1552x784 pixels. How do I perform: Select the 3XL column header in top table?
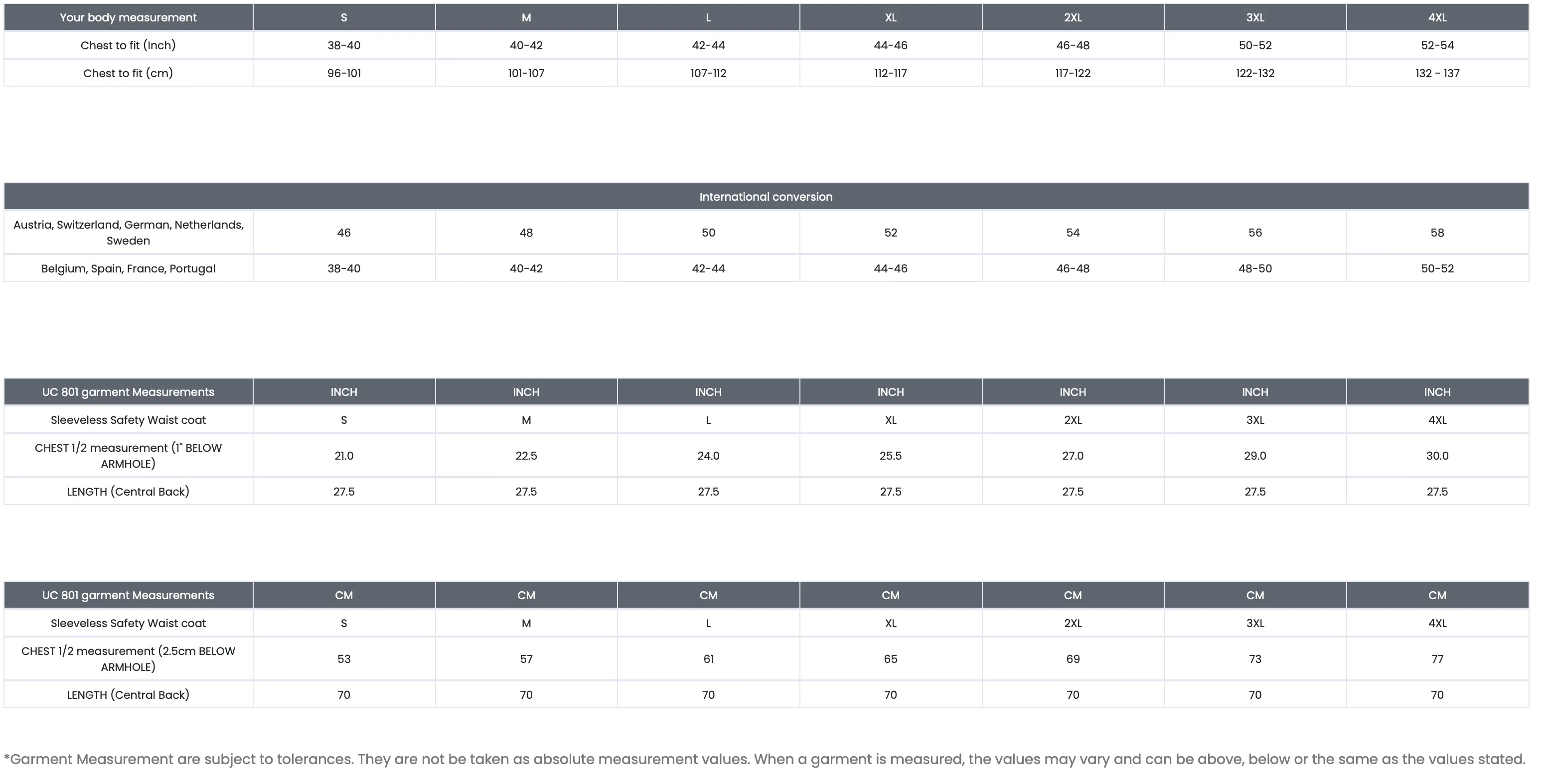click(1255, 17)
